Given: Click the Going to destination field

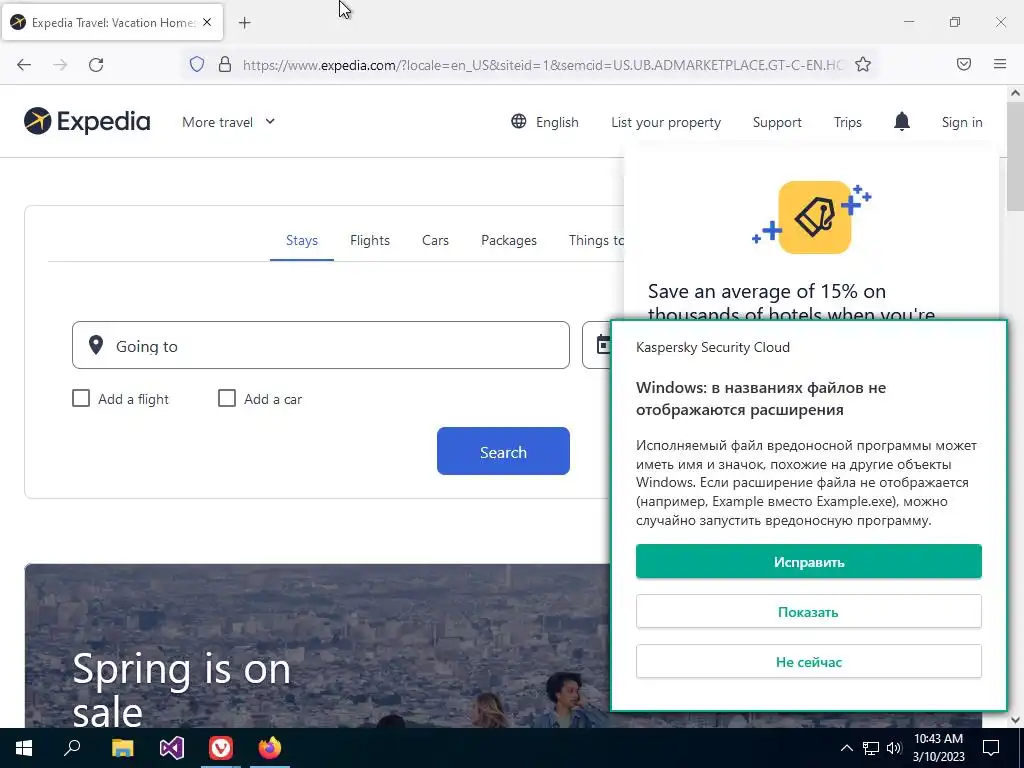Looking at the screenshot, I should click(321, 345).
